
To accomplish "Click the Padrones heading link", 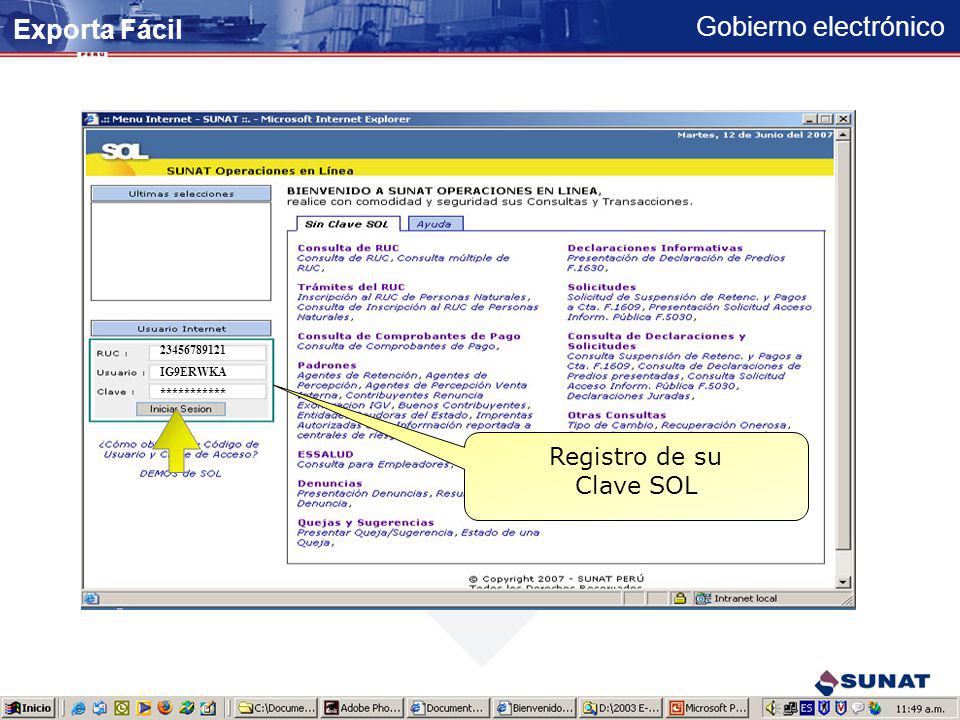I will tap(327, 365).
